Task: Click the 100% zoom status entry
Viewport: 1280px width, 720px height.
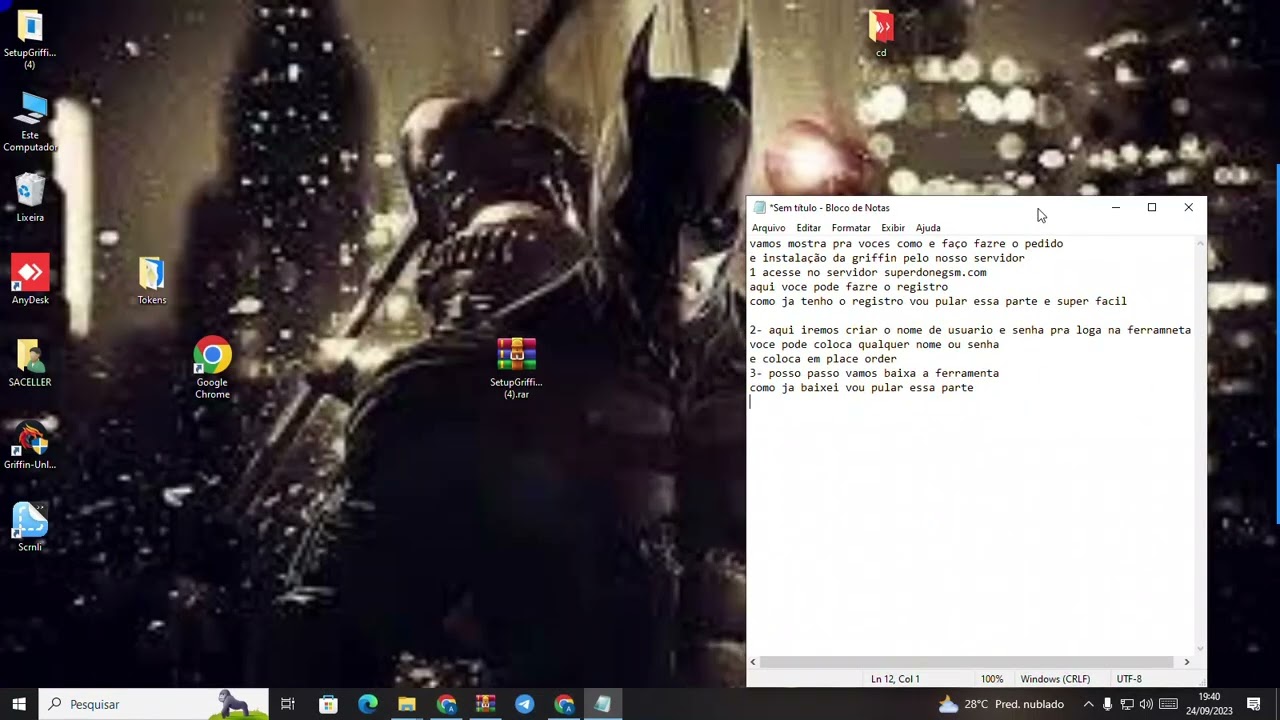Action: coord(991,679)
